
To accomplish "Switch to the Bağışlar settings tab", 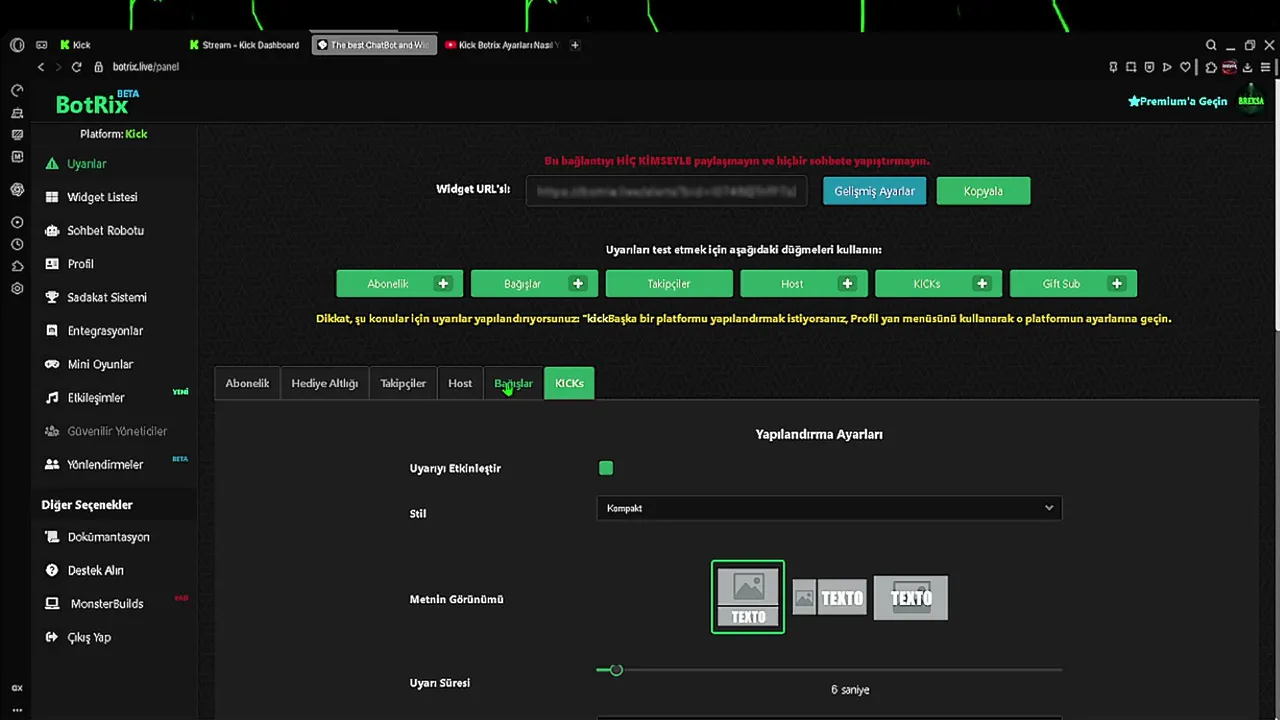I will (513, 383).
